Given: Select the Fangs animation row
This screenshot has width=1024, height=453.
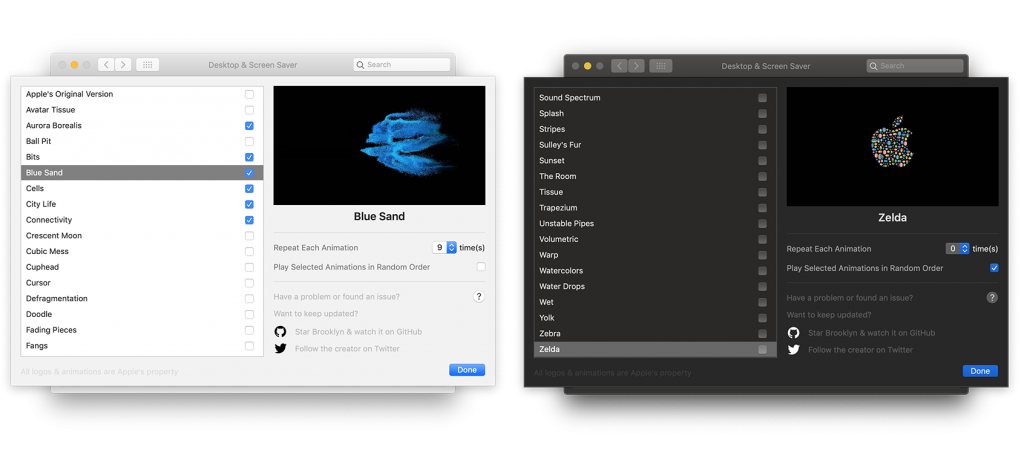Looking at the screenshot, I should tap(142, 346).
